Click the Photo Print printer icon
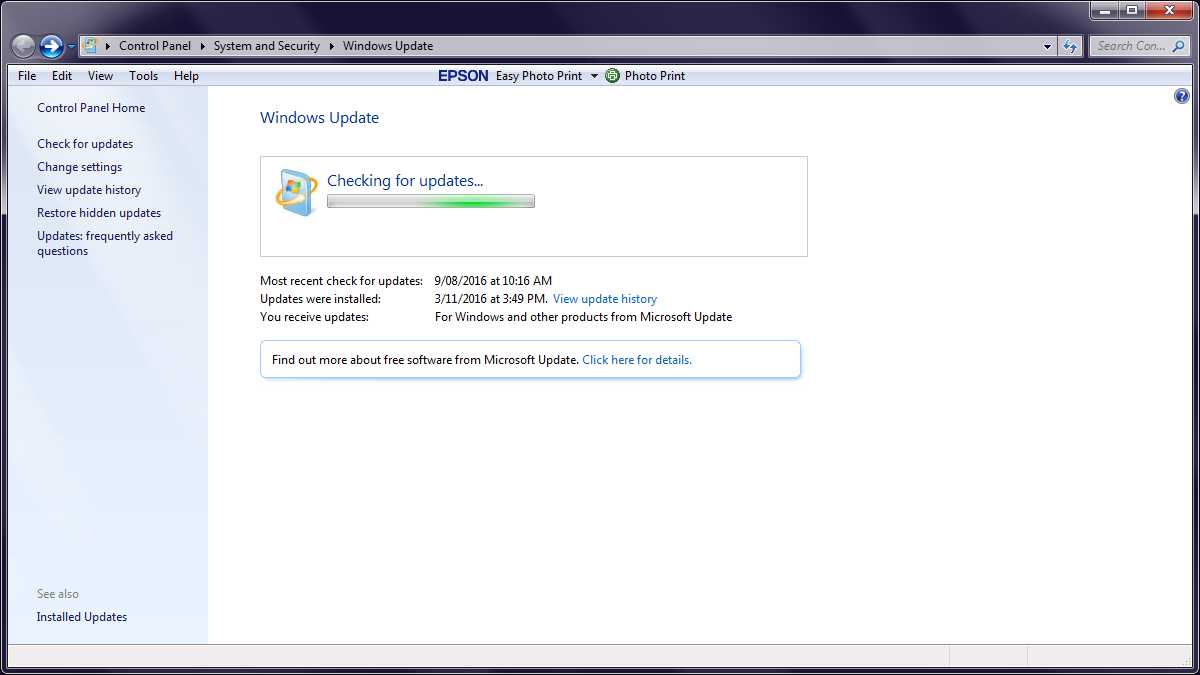The width and height of the screenshot is (1200, 675). (x=613, y=76)
